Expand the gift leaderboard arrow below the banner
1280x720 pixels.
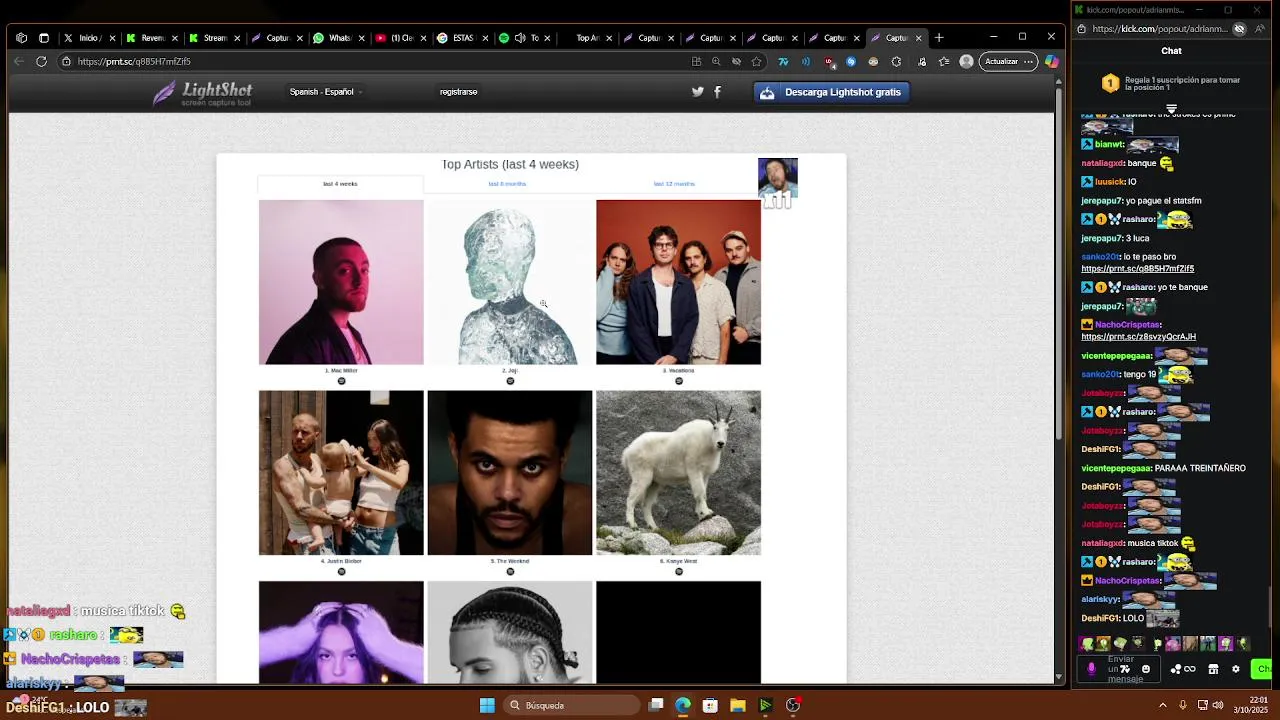coord(1171,109)
